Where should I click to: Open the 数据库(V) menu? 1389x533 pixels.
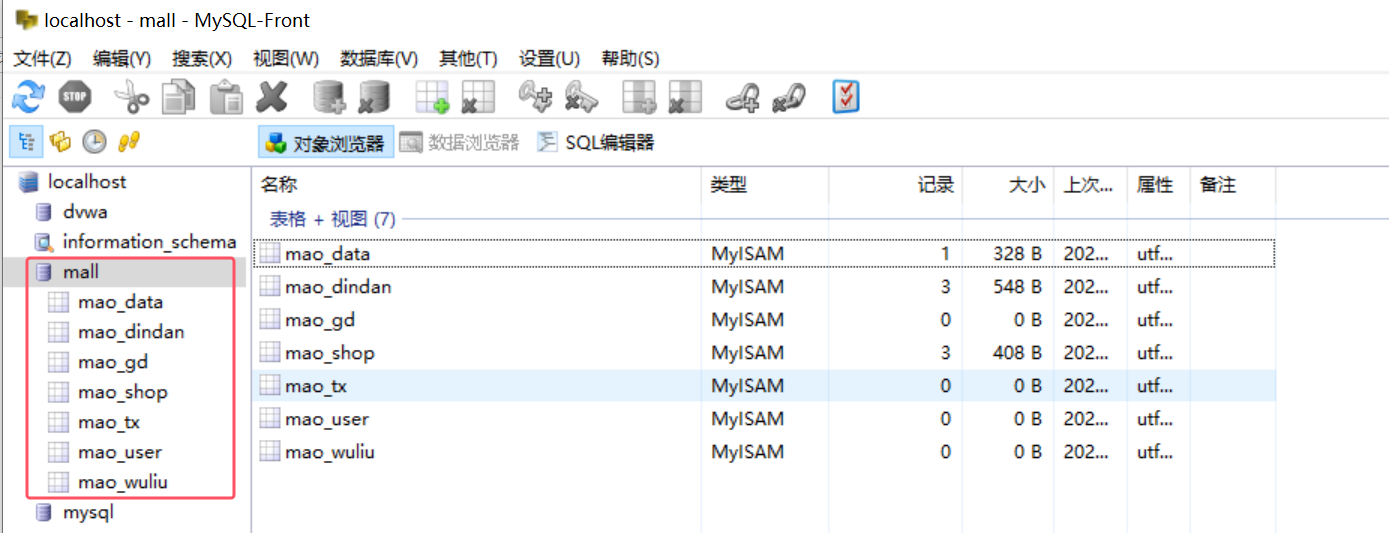point(379,58)
